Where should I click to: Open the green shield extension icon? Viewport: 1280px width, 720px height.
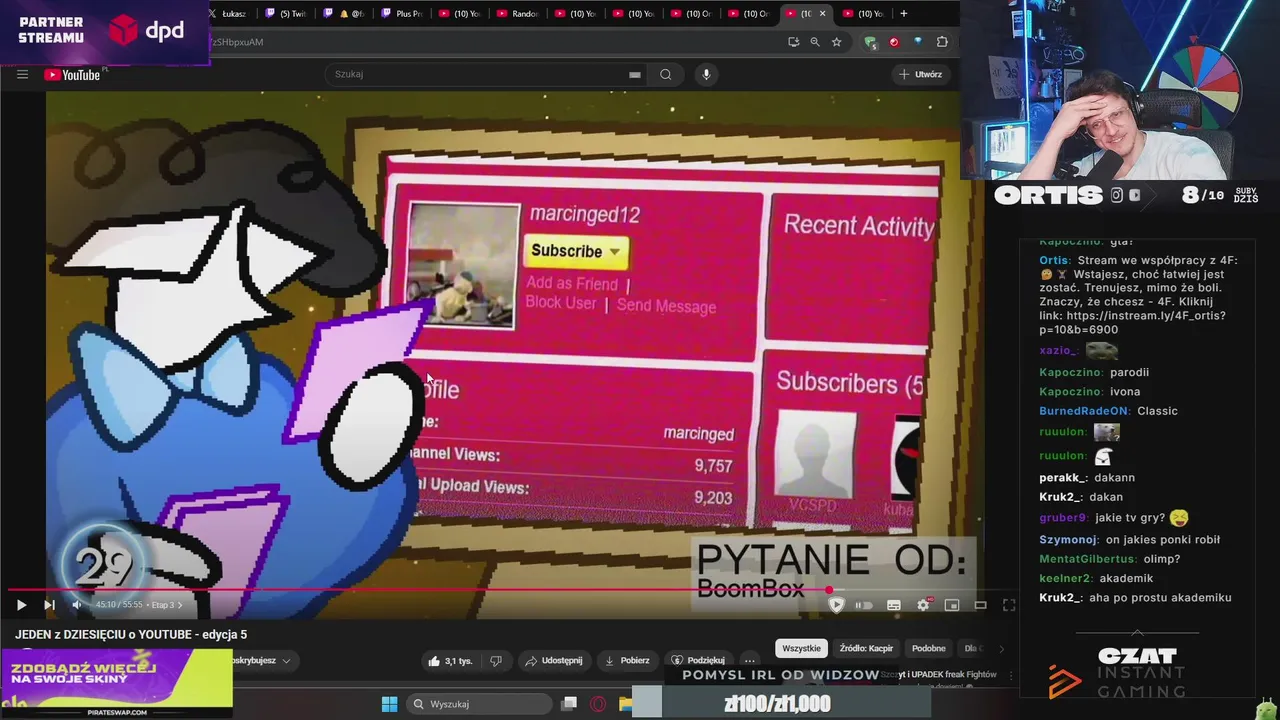coord(870,42)
